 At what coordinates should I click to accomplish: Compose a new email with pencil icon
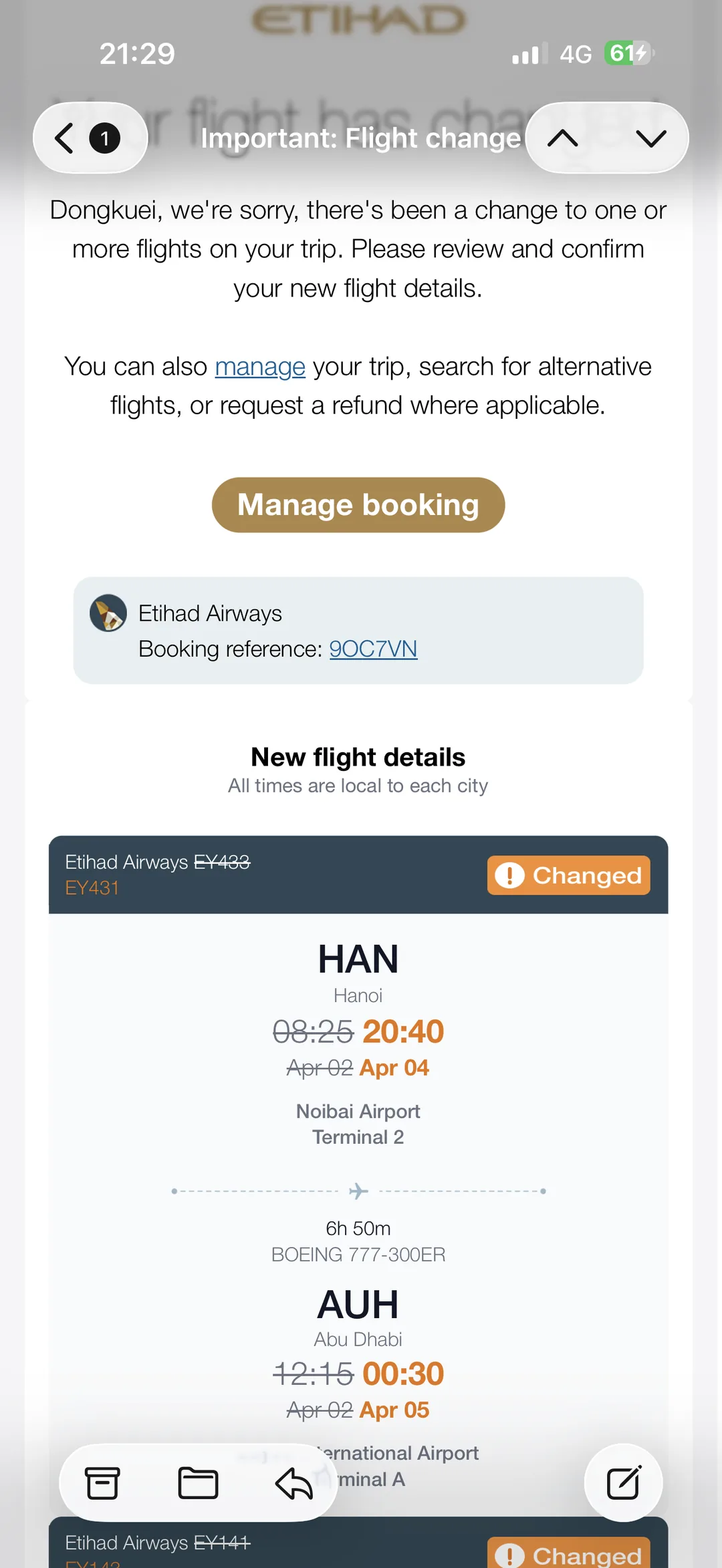[x=623, y=1482]
